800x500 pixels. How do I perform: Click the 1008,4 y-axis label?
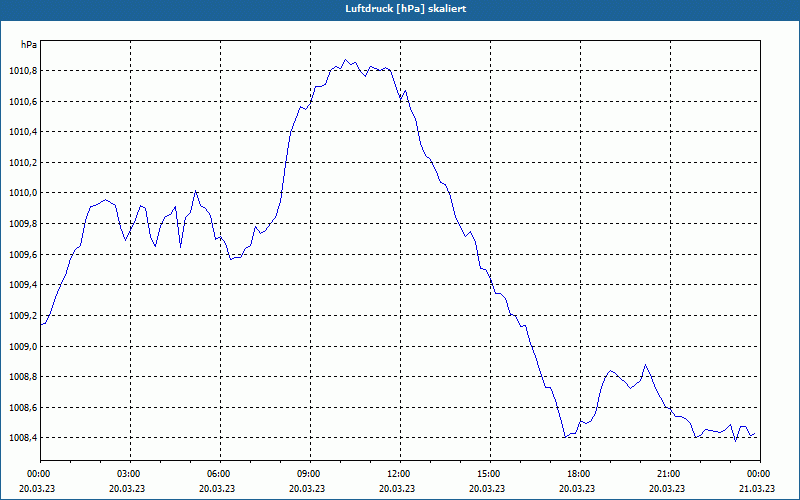(x=23, y=438)
